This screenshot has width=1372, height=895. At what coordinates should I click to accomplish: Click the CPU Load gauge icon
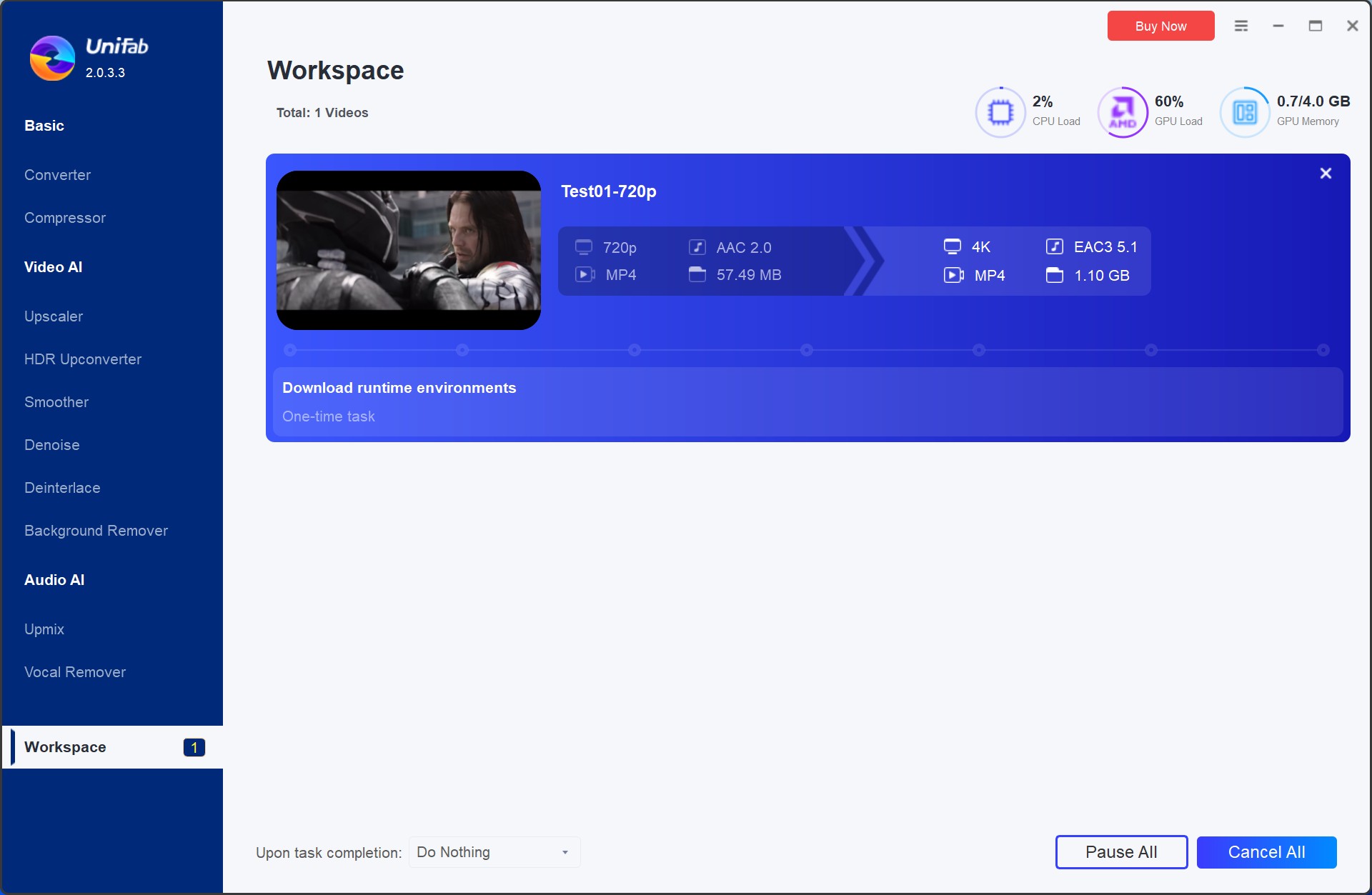point(1000,111)
